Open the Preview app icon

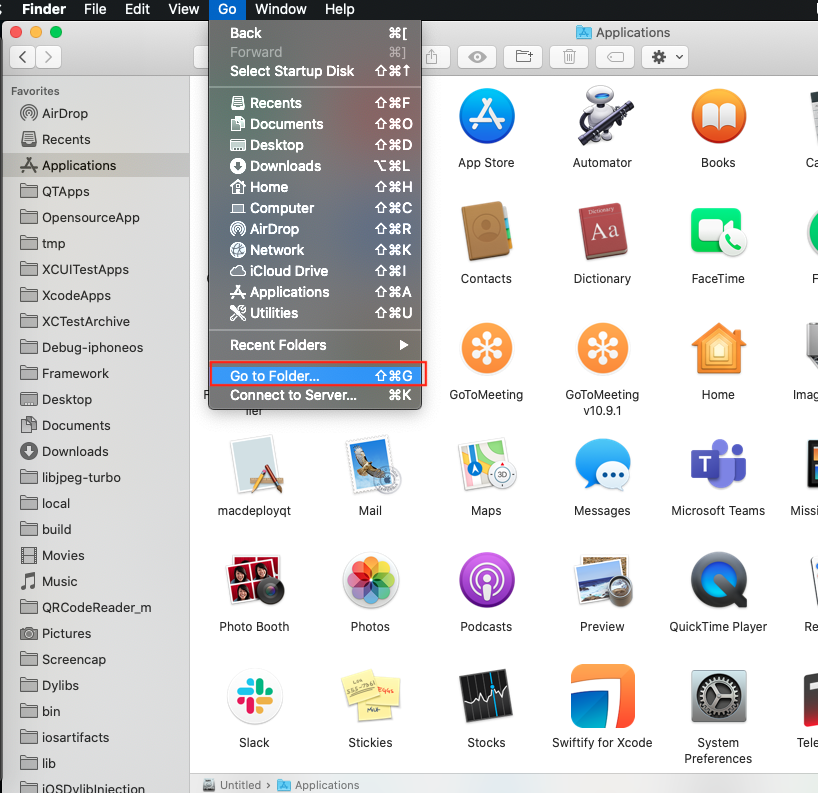603,580
